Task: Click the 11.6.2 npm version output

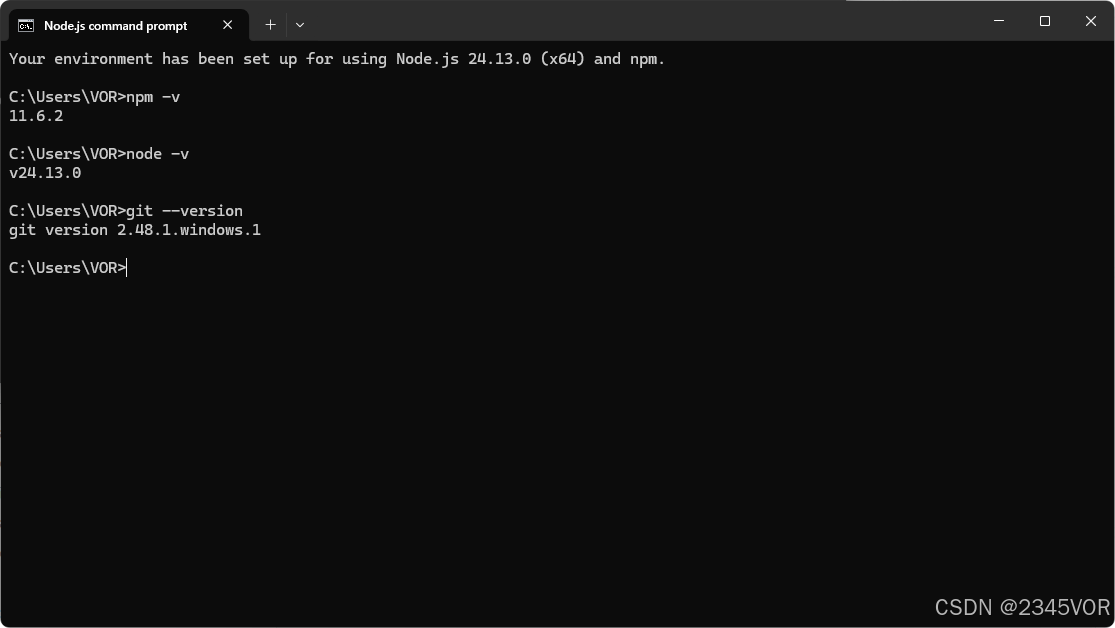Action: tap(36, 116)
